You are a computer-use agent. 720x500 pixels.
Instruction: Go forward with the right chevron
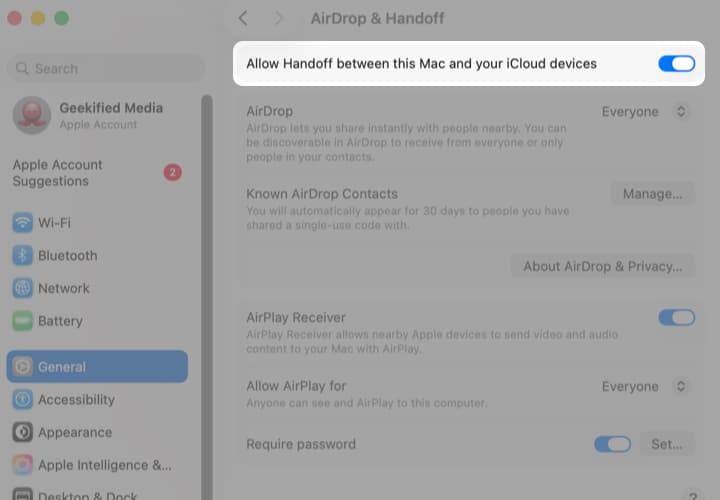pyautogui.click(x=278, y=18)
